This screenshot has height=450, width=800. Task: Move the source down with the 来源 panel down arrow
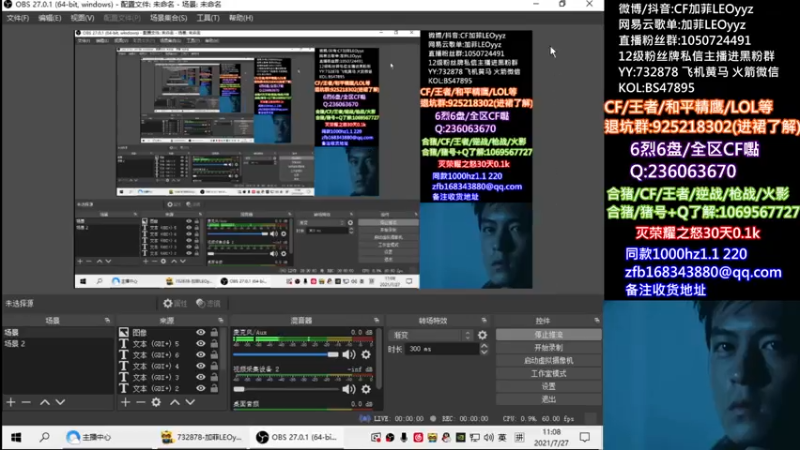tap(190, 402)
